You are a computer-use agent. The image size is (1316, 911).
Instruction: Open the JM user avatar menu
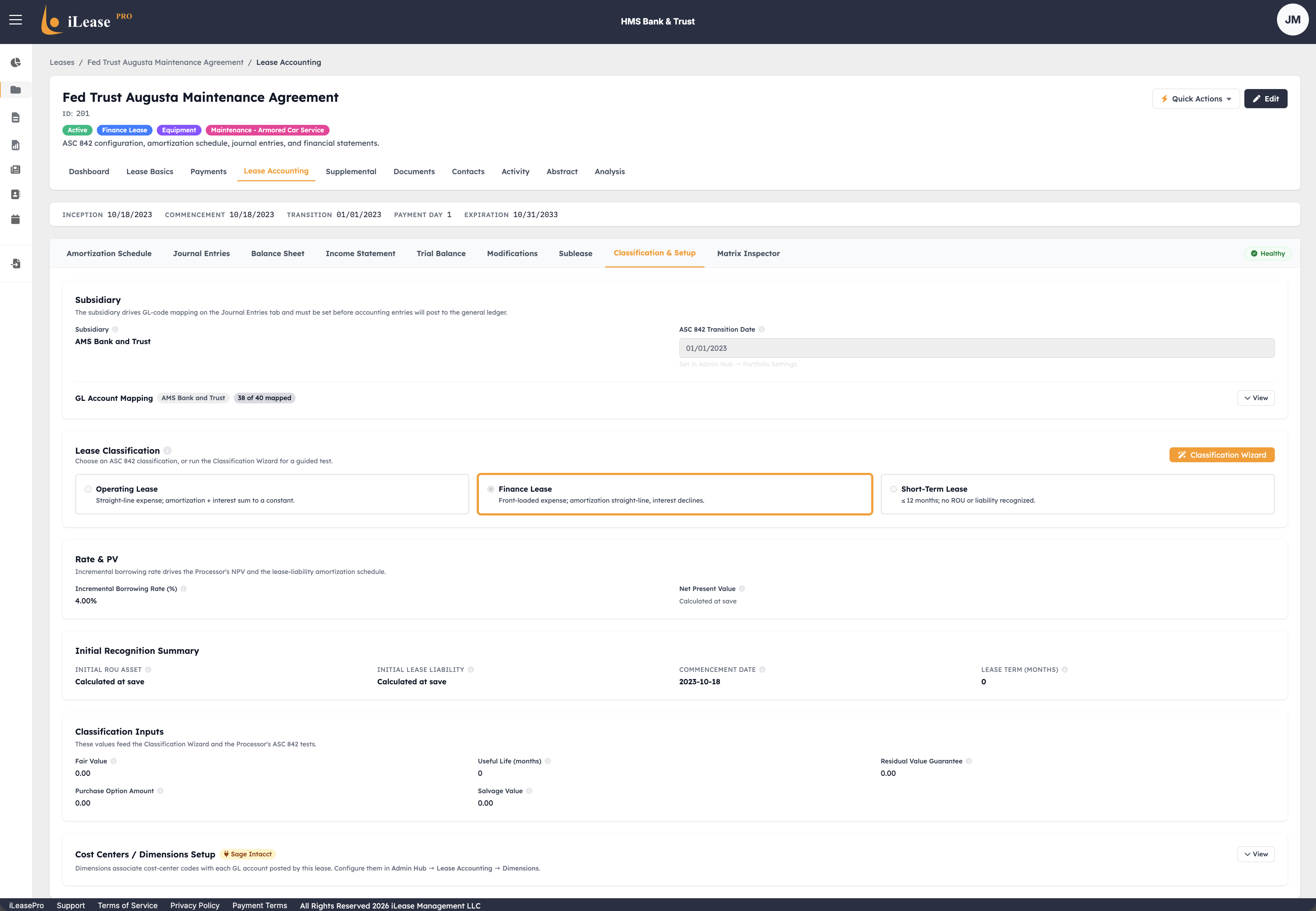click(x=1292, y=20)
